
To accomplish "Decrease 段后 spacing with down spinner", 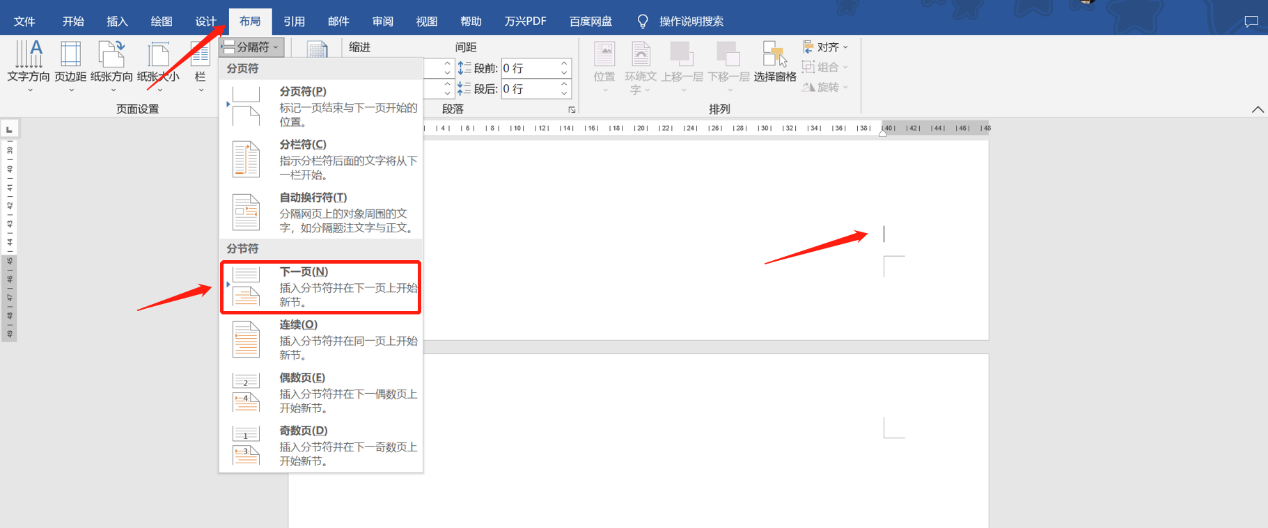I will [x=564, y=94].
